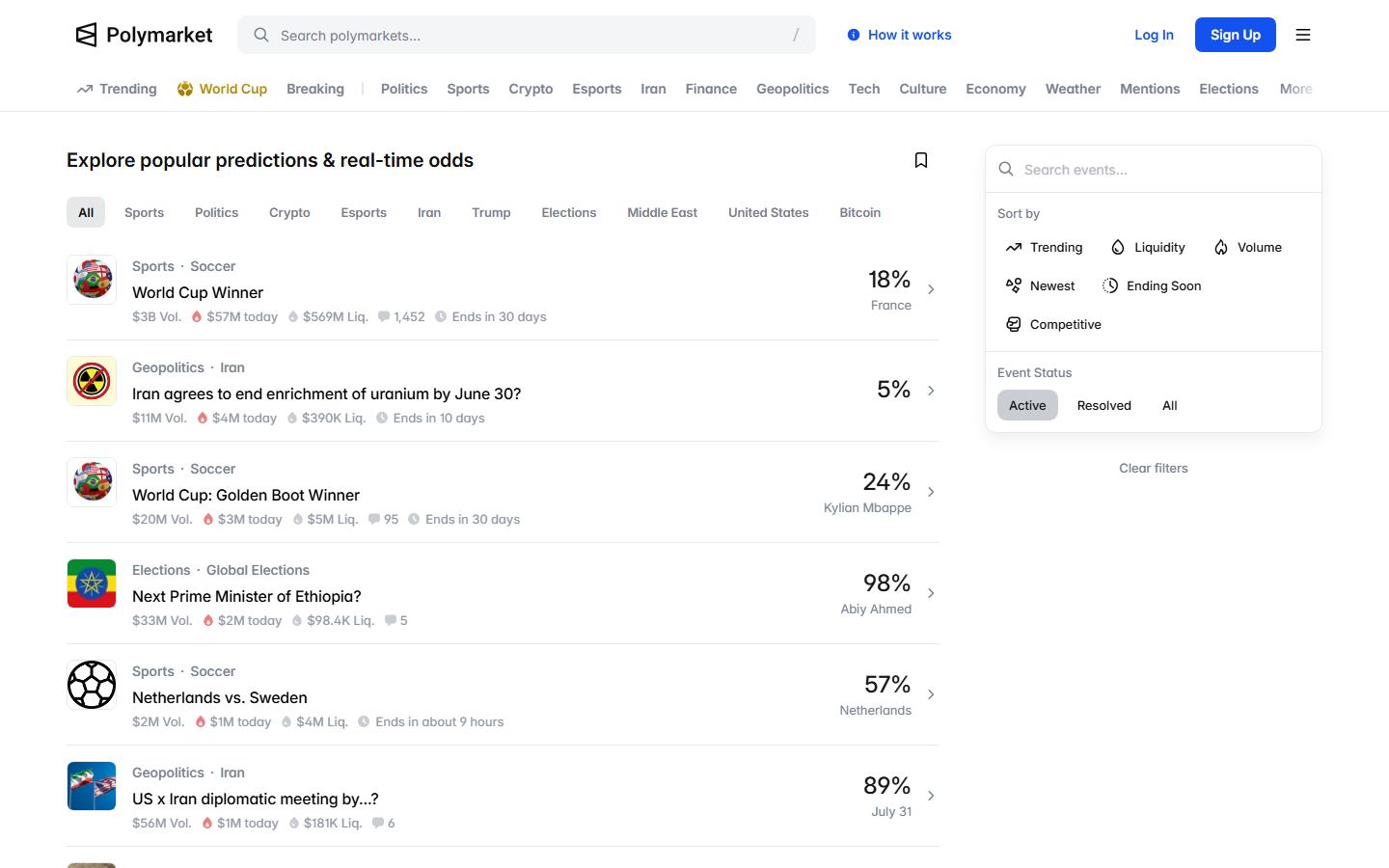The image size is (1389, 868).
Task: Open Ethiopia flag market thumbnail
Action: pyautogui.click(x=92, y=583)
